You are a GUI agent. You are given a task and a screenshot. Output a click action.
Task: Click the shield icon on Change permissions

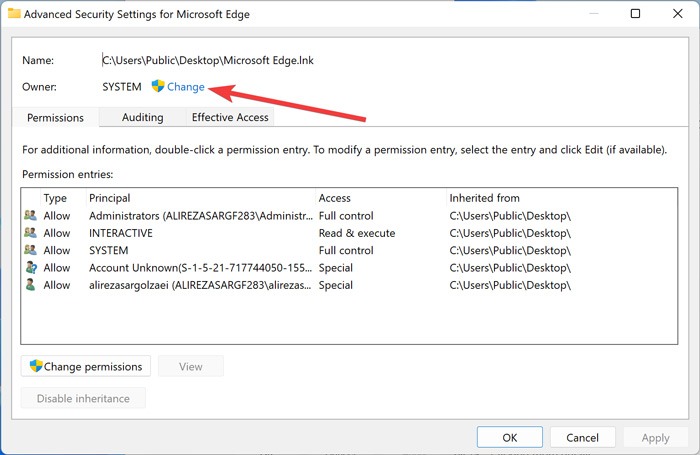click(x=36, y=366)
